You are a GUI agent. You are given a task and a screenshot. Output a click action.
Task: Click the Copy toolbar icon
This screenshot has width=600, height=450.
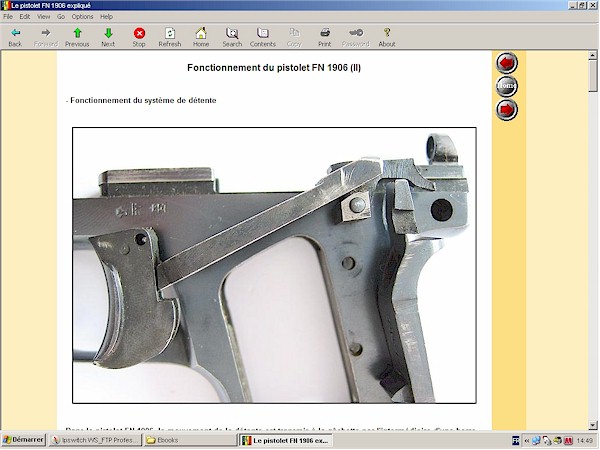pos(294,33)
